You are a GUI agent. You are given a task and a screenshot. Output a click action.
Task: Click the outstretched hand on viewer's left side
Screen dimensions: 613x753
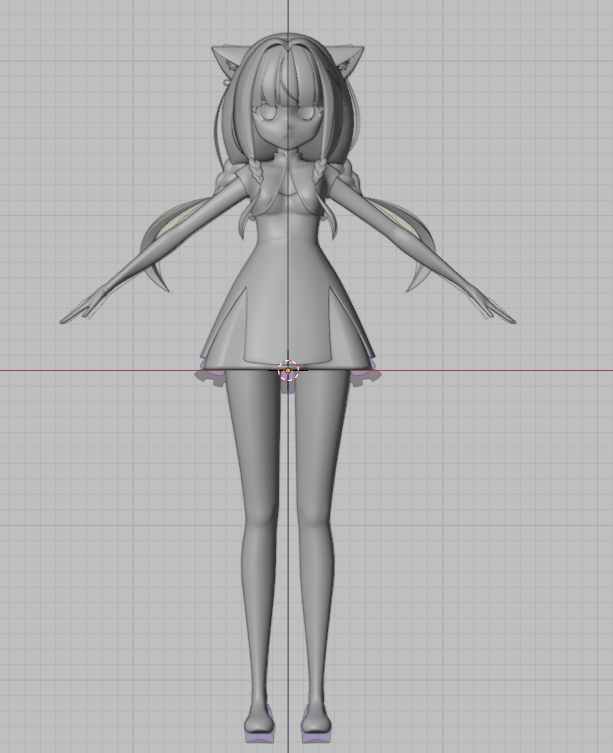pos(84,306)
